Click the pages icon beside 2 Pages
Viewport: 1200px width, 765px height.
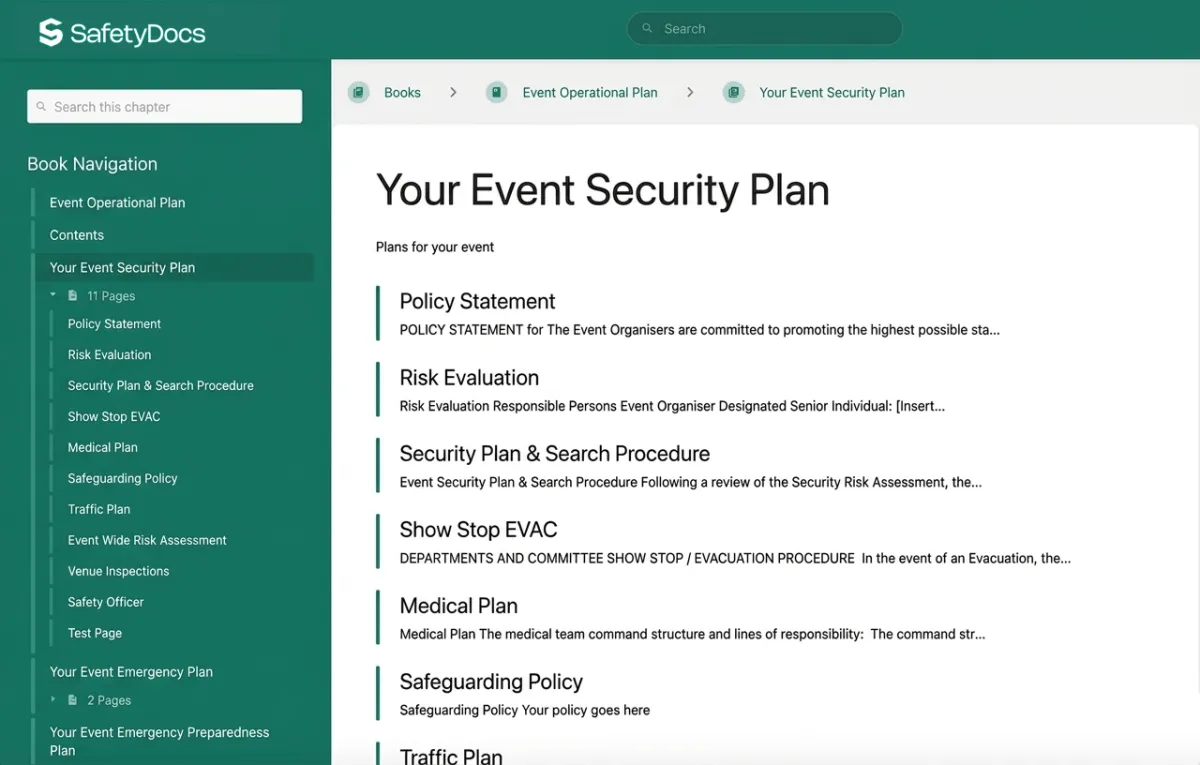(x=72, y=700)
